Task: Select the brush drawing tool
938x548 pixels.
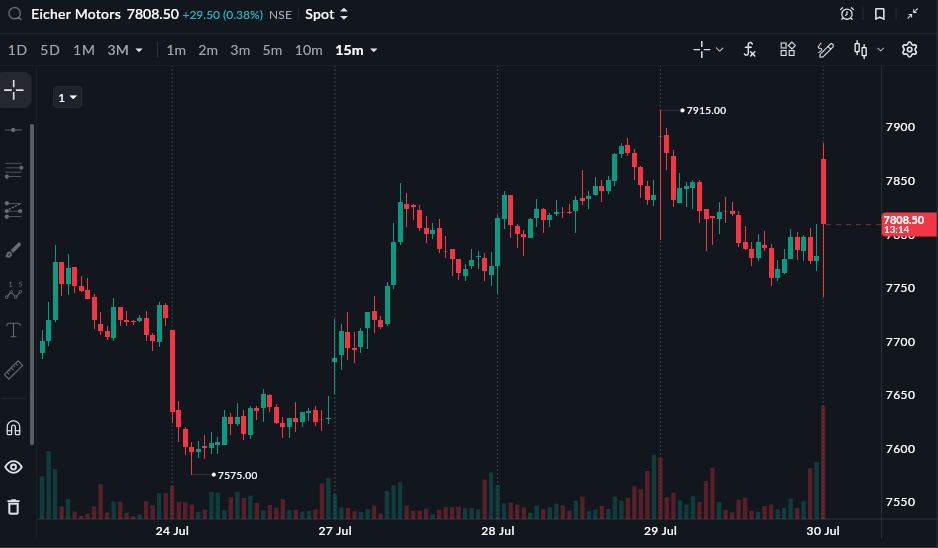Action: click(14, 250)
